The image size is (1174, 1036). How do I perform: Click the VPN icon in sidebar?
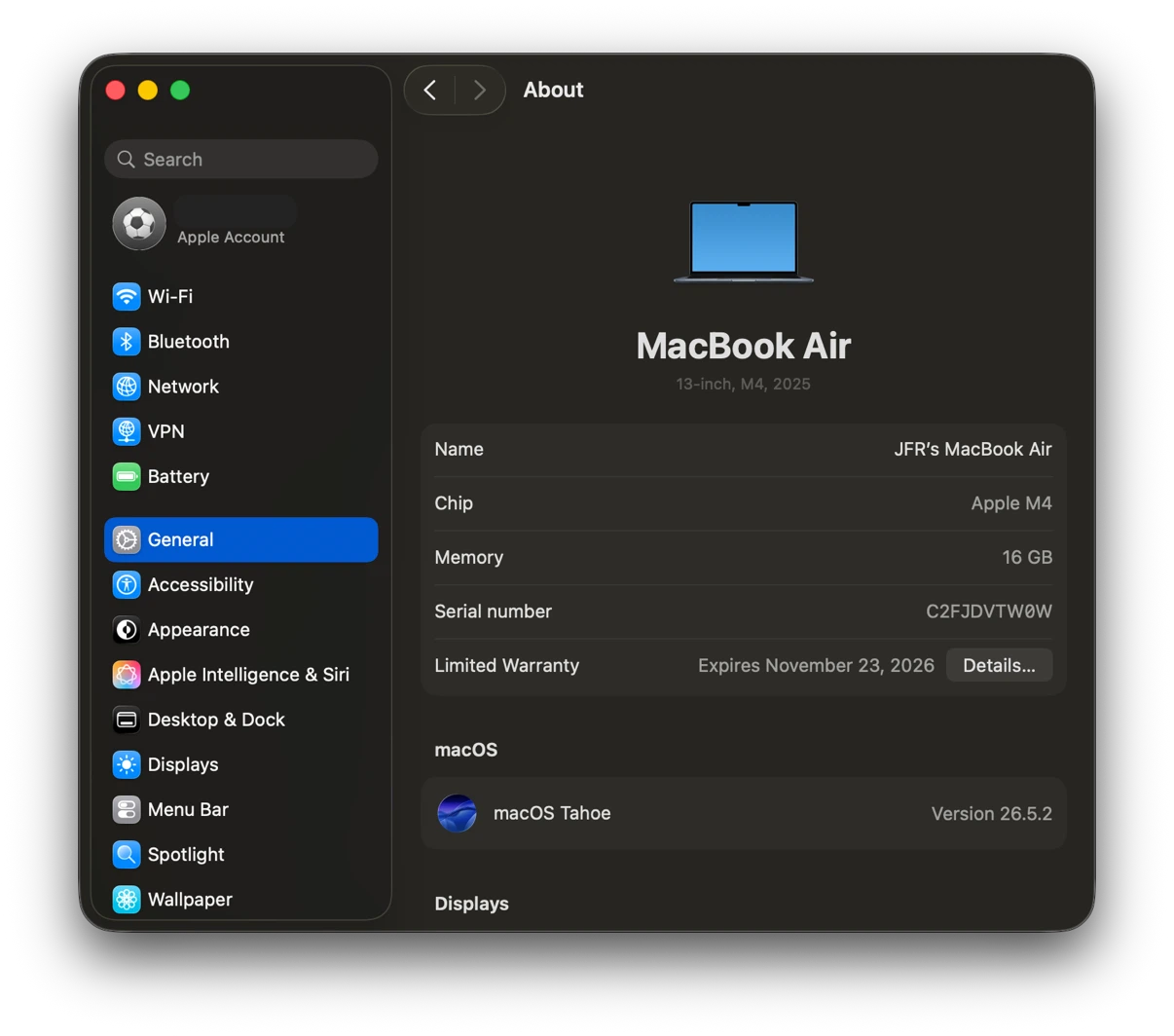click(x=127, y=431)
